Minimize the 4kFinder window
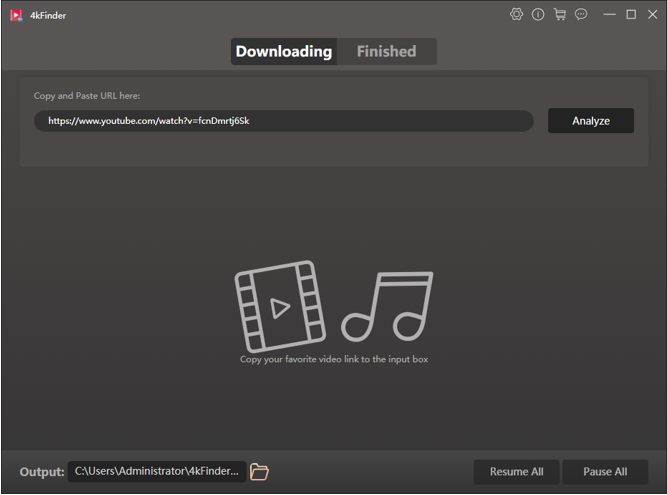667x495 pixels. [x=609, y=15]
